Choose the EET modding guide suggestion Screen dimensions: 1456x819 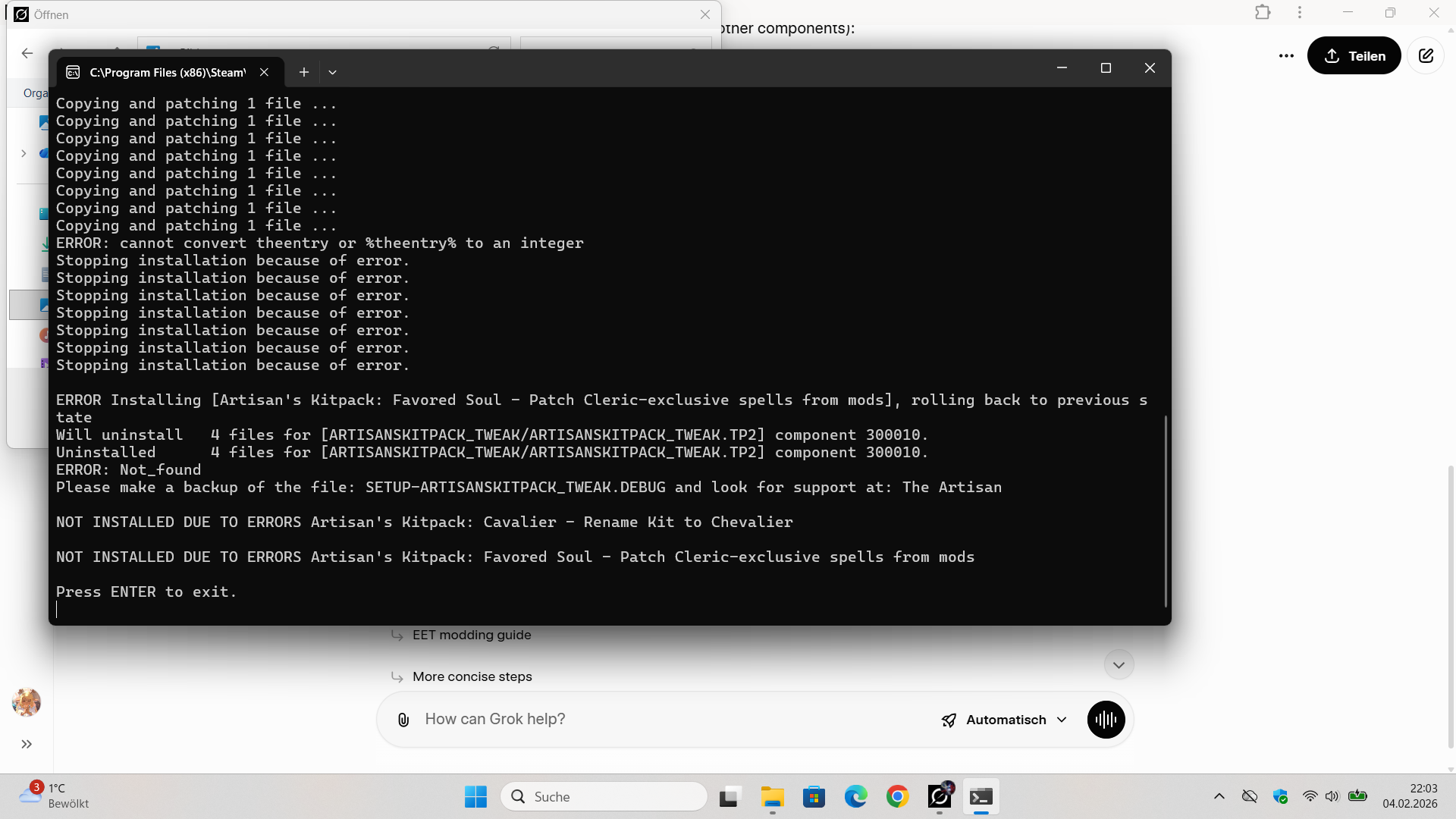pyautogui.click(x=472, y=635)
